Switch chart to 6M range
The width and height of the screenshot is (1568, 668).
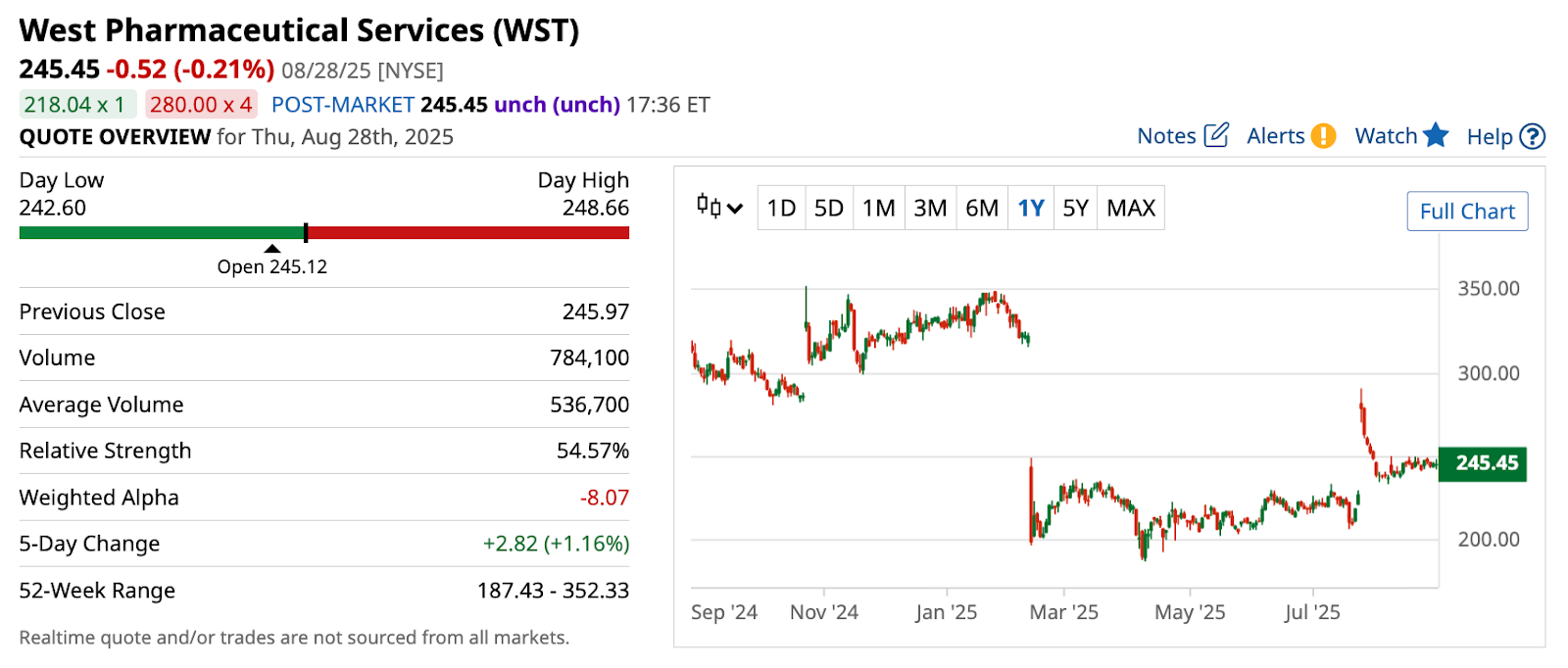[982, 208]
